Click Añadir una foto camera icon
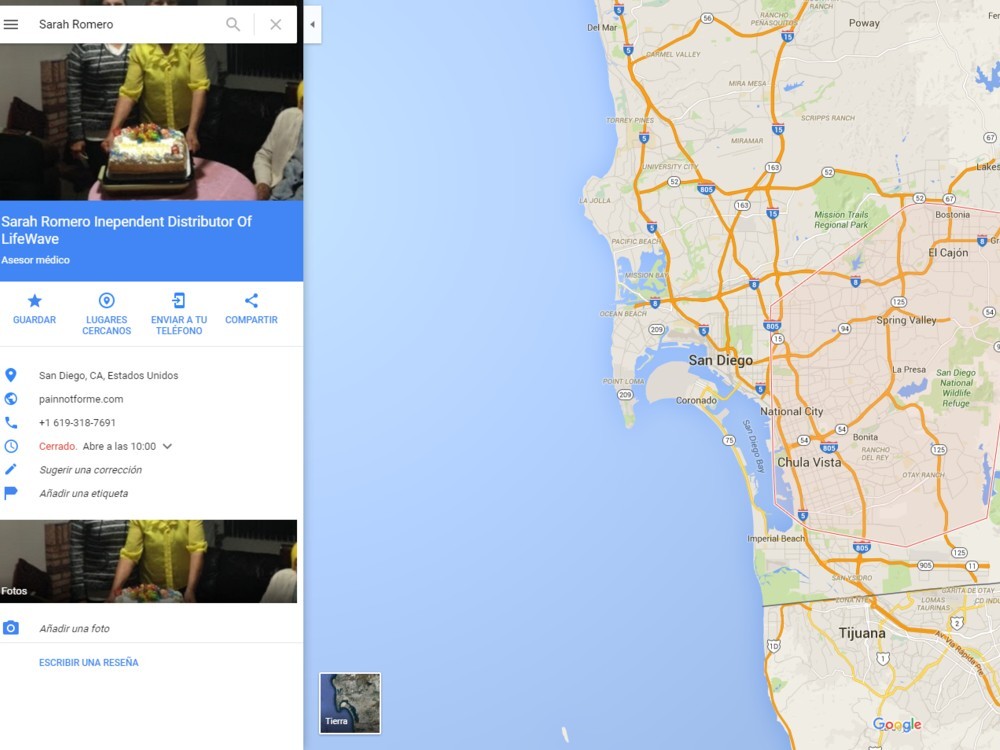The width and height of the screenshot is (1000, 750). [x=11, y=628]
